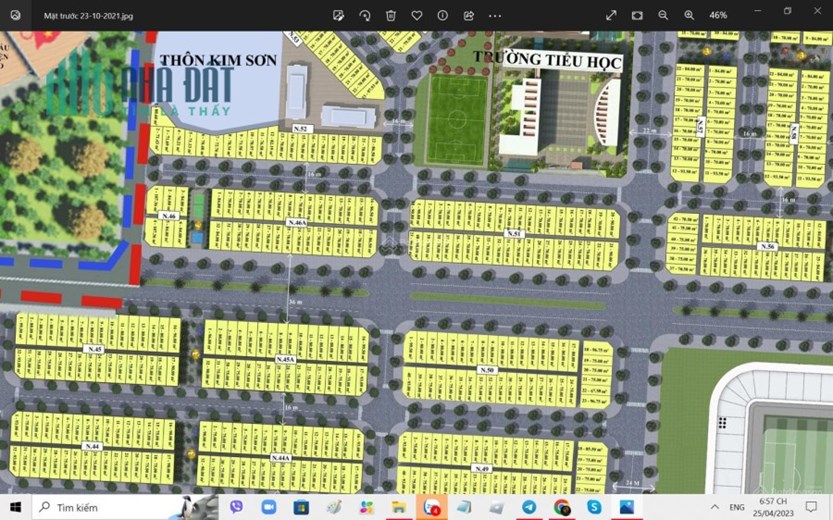Open Photos app taskbar icon
Screen dimensions: 833x520
click(x=626, y=507)
